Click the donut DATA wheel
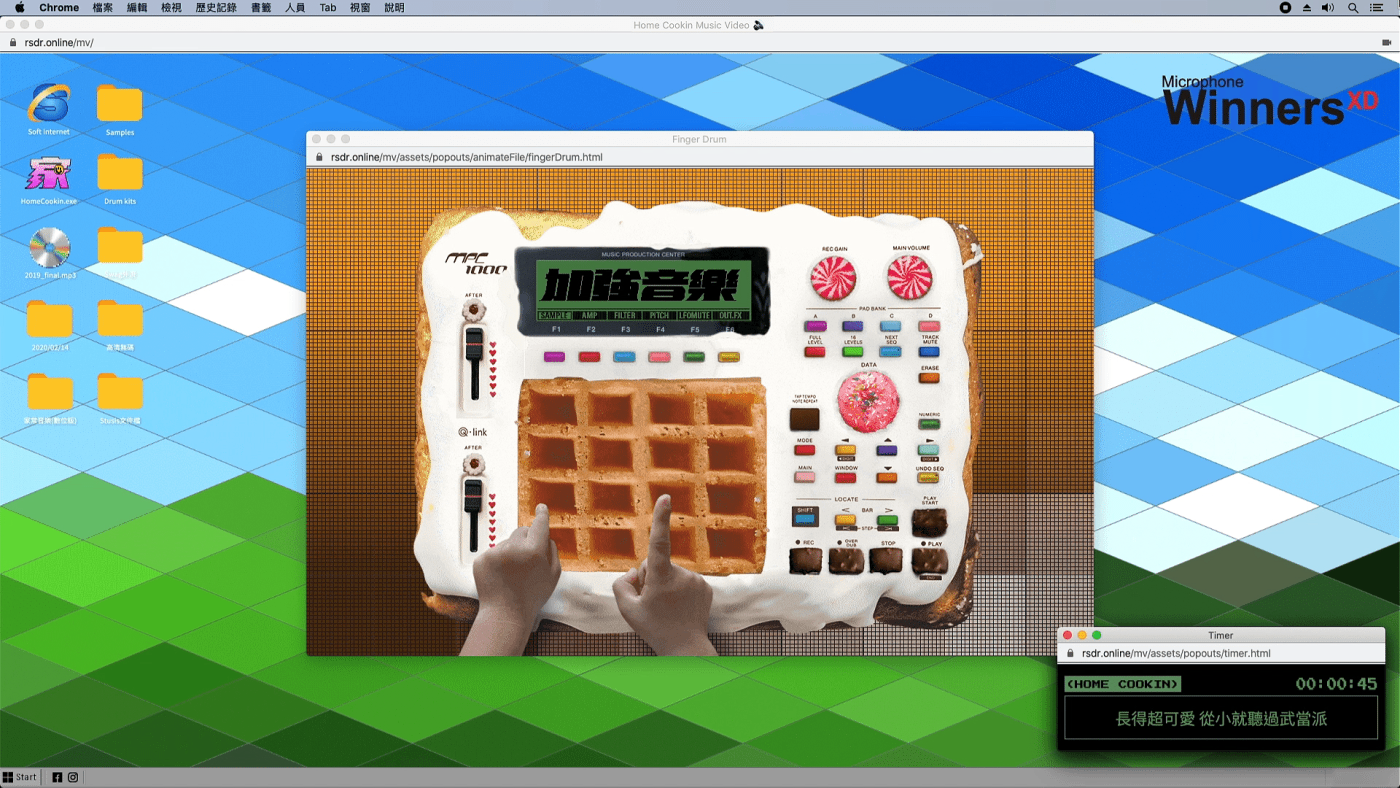Viewport: 1400px width, 788px height. point(868,400)
